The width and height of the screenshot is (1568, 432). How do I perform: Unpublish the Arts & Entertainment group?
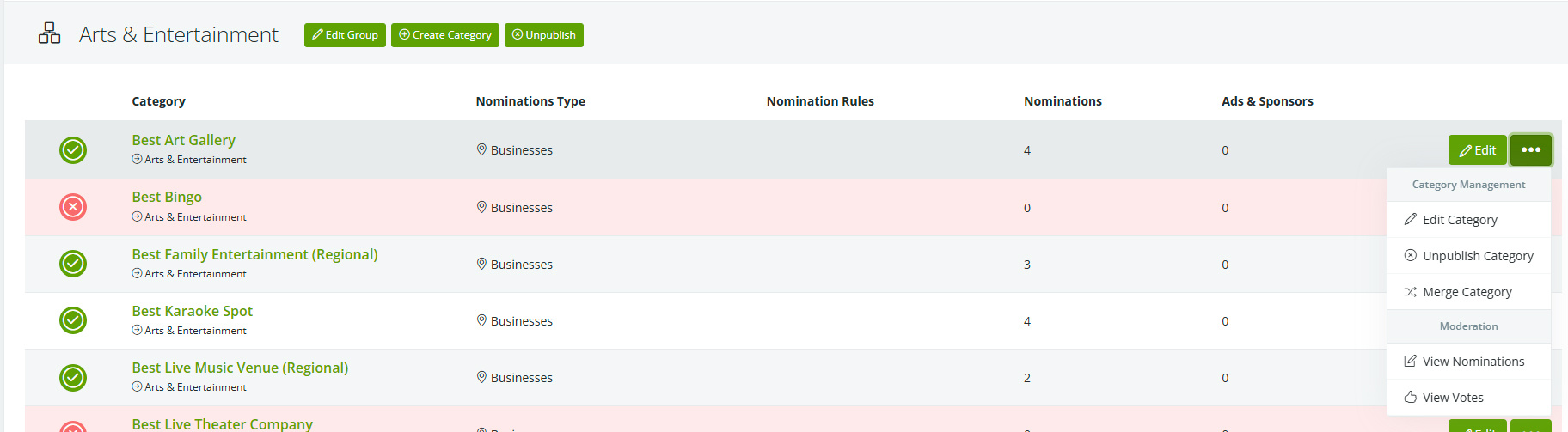(x=544, y=35)
